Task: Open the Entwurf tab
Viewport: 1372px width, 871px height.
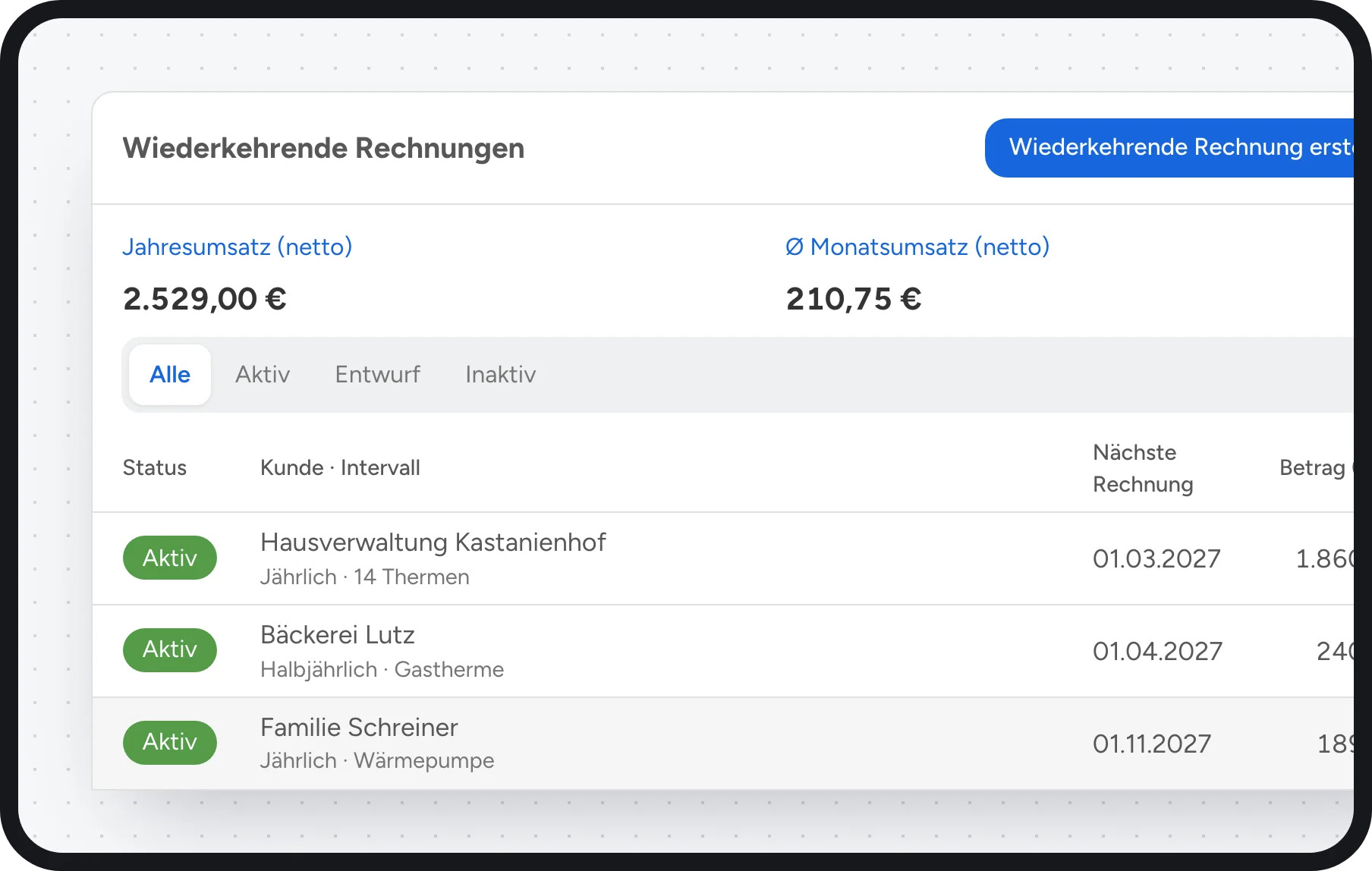Action: pyautogui.click(x=377, y=375)
